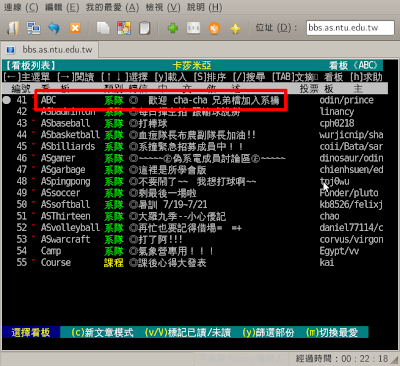Switch to the bbs.as.ntu.edu.tw tab

(x=50, y=50)
